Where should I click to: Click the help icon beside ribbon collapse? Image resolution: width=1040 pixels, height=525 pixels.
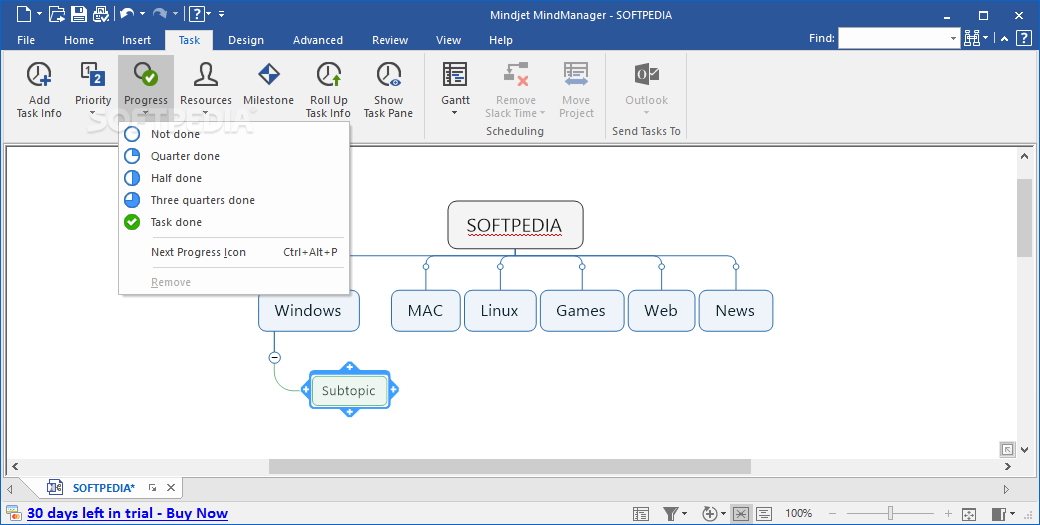coord(1023,38)
